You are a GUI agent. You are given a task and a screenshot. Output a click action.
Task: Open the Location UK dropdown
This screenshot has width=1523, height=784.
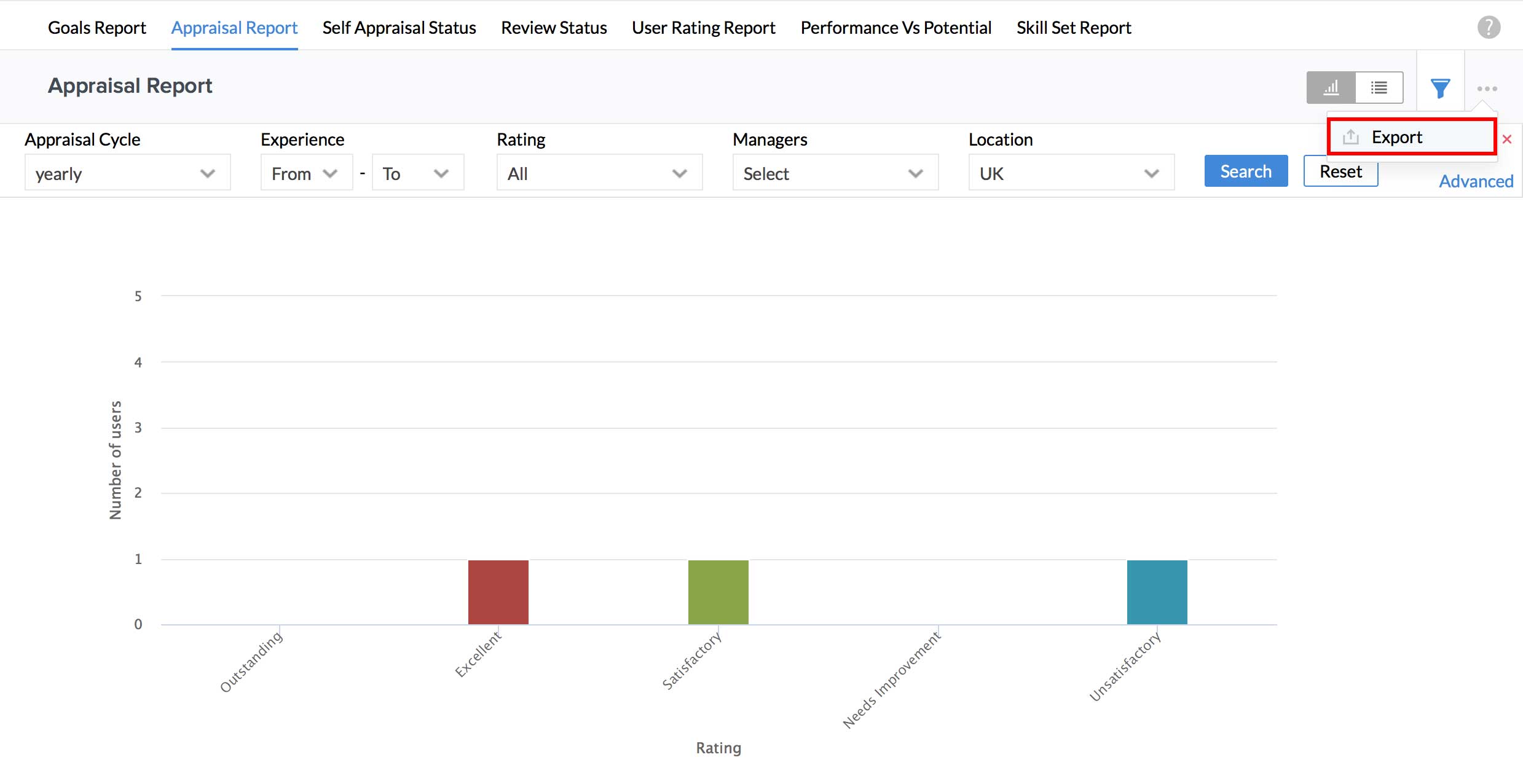1071,173
